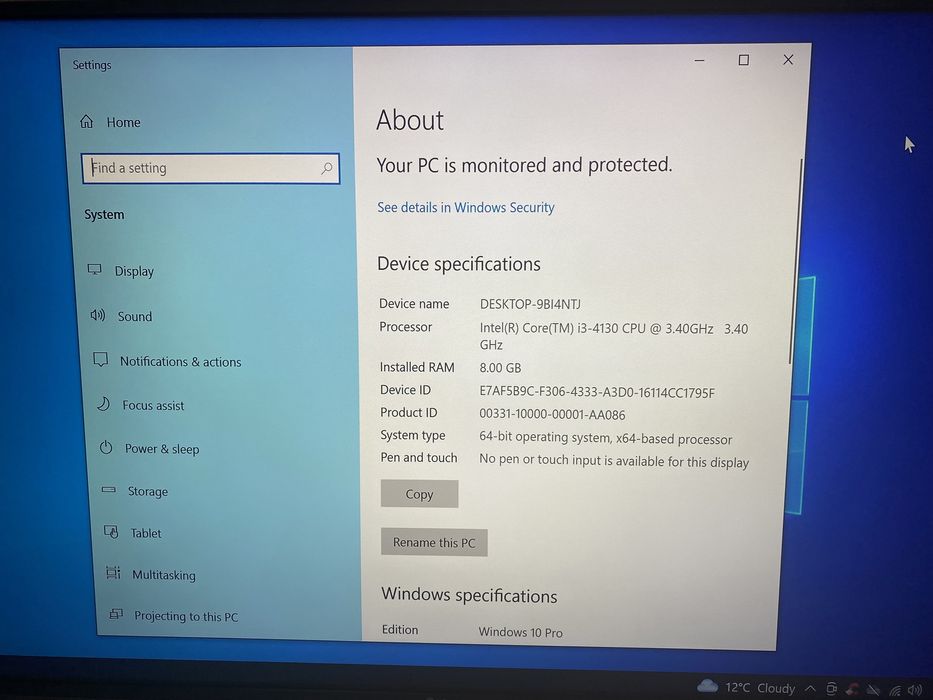This screenshot has width=933, height=700.
Task: Select the Tablet icon
Action: 111,531
